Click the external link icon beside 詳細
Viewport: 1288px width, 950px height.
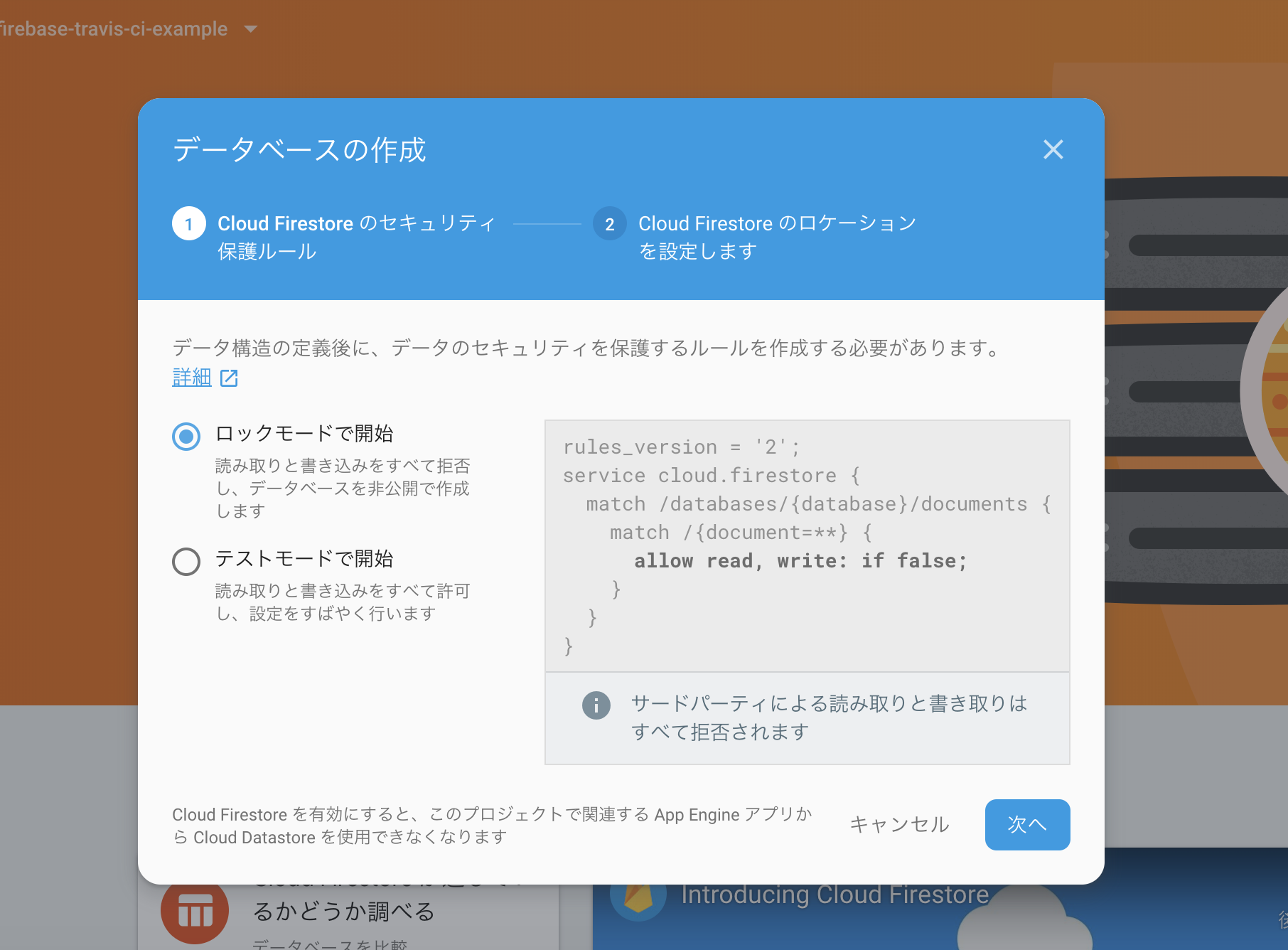[x=229, y=378]
